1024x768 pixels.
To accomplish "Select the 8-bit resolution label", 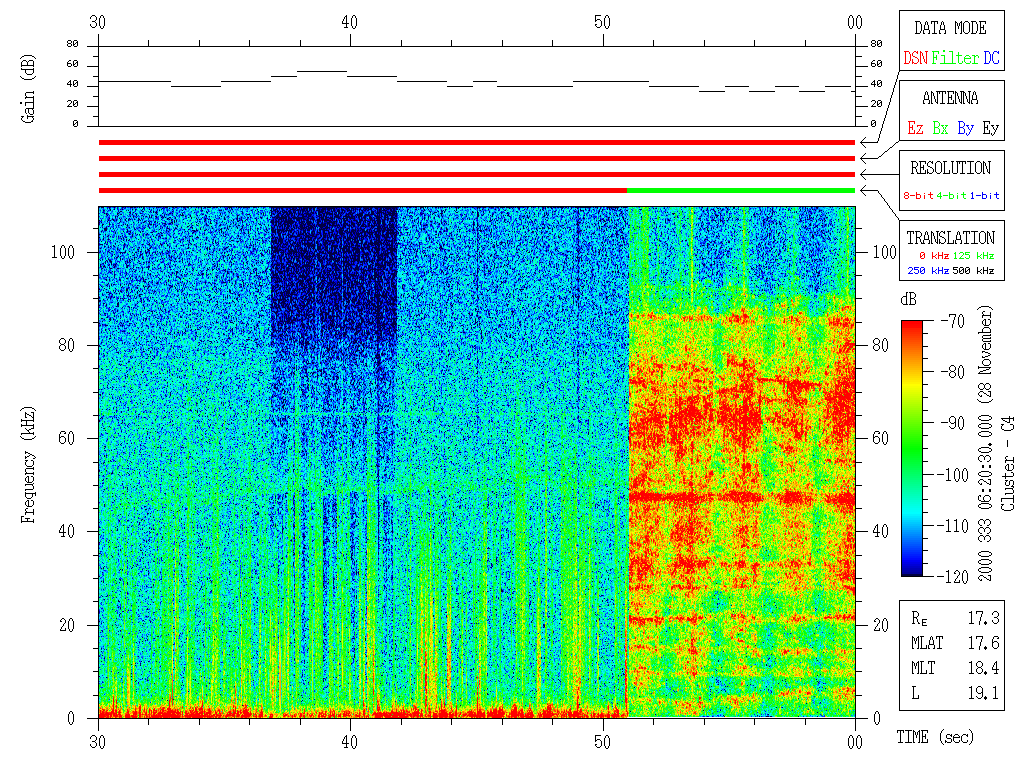I will coord(919,196).
